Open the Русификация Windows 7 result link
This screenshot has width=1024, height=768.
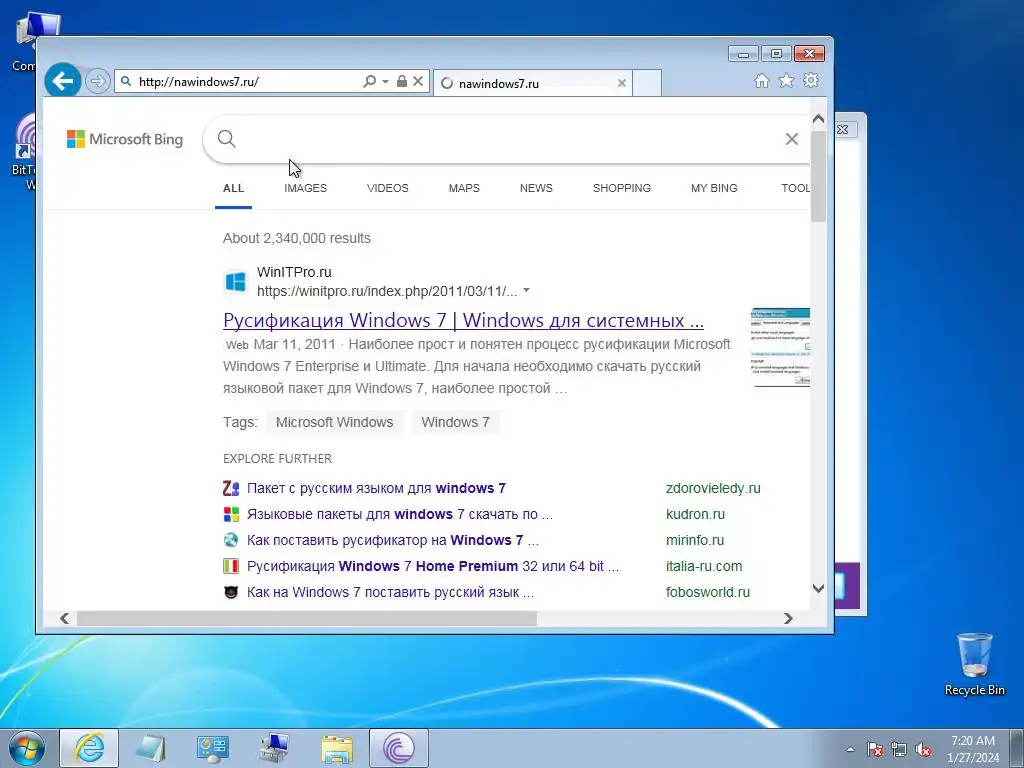(x=463, y=320)
